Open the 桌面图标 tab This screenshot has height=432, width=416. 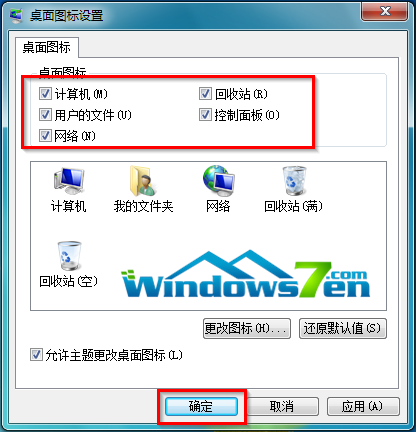point(47,47)
